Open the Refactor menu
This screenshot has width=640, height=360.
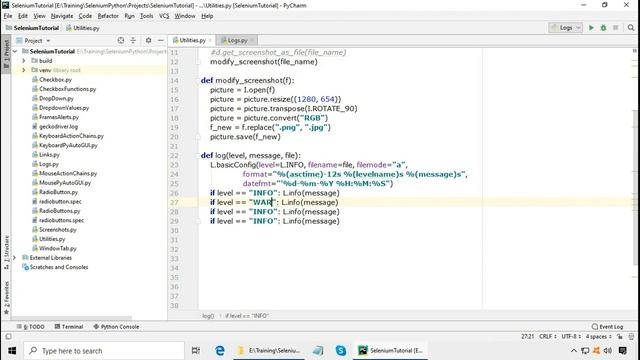coord(108,16)
